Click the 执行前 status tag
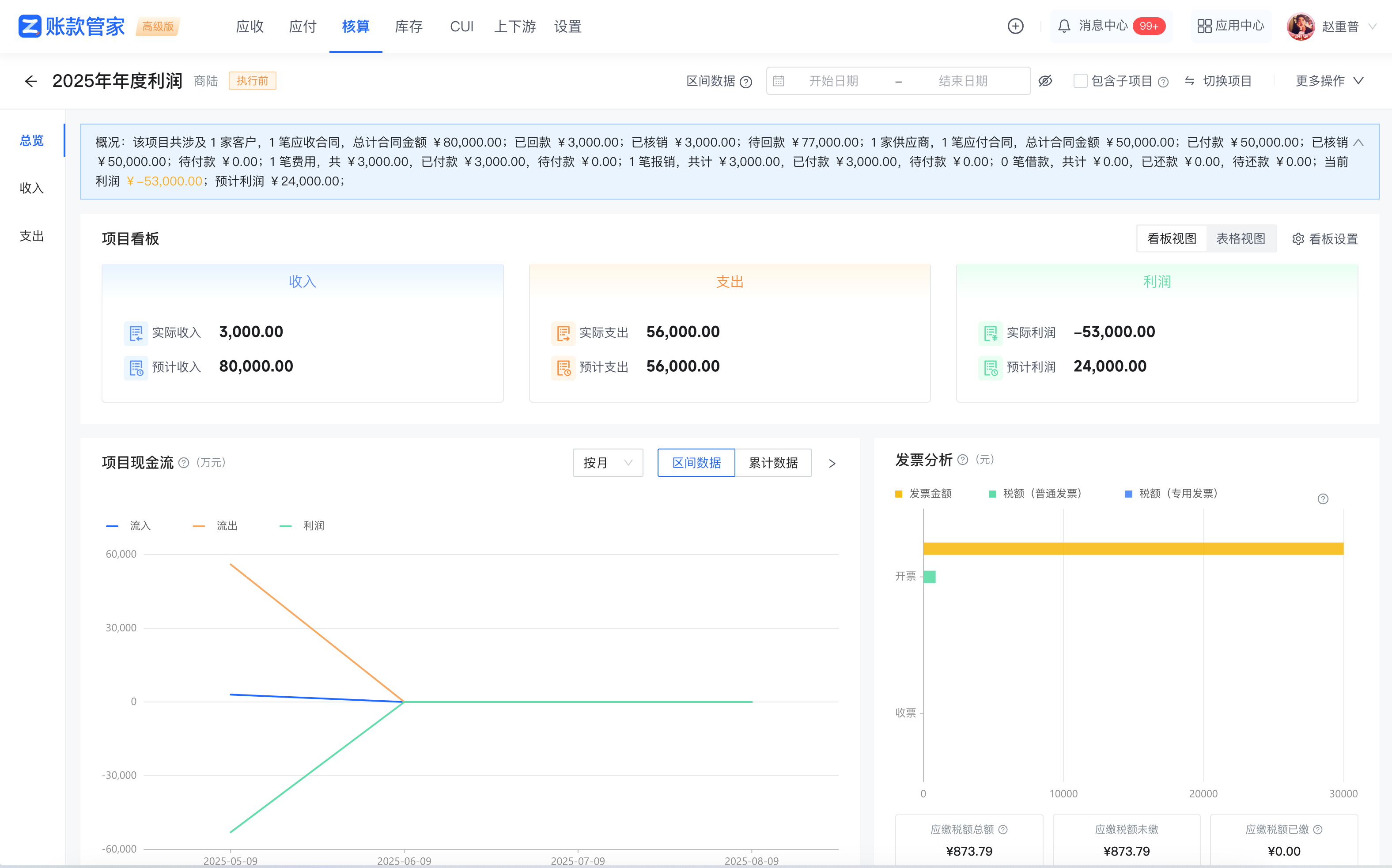The image size is (1392, 868). point(252,81)
